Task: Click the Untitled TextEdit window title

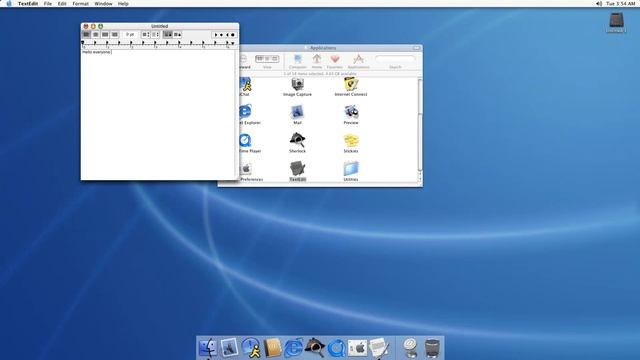Action: tap(160, 26)
